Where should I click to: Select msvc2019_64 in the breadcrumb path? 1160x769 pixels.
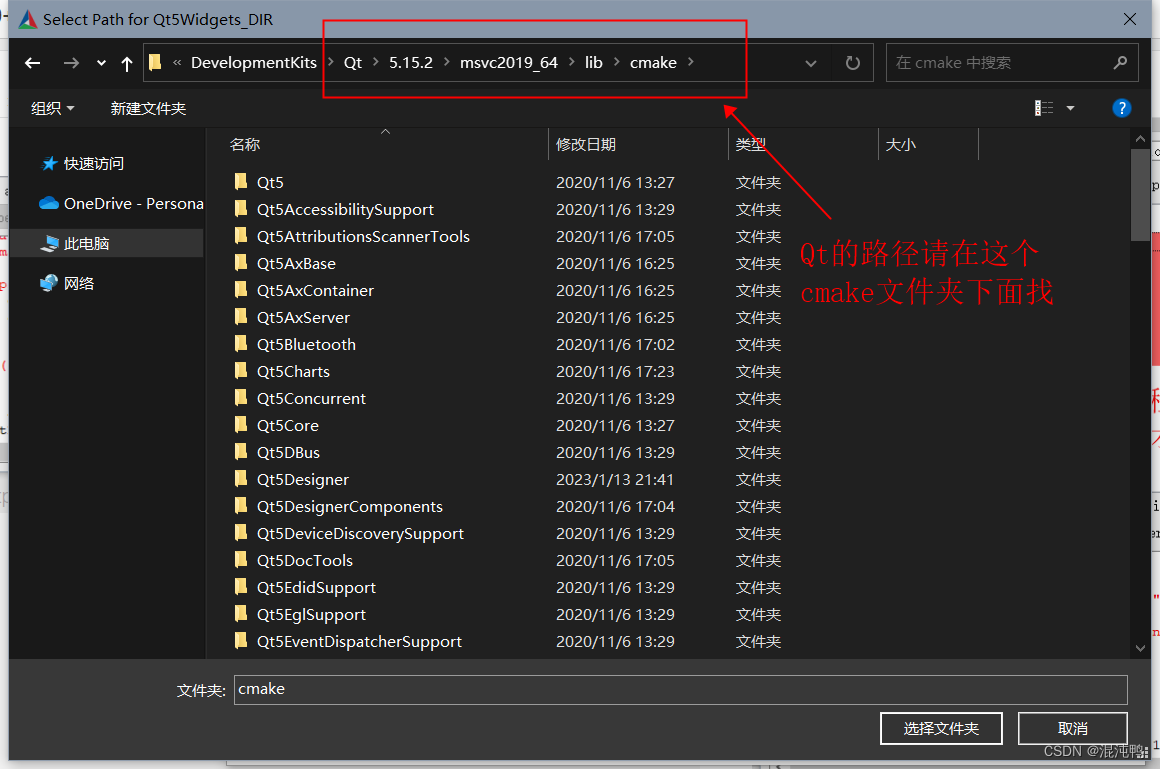tap(509, 63)
